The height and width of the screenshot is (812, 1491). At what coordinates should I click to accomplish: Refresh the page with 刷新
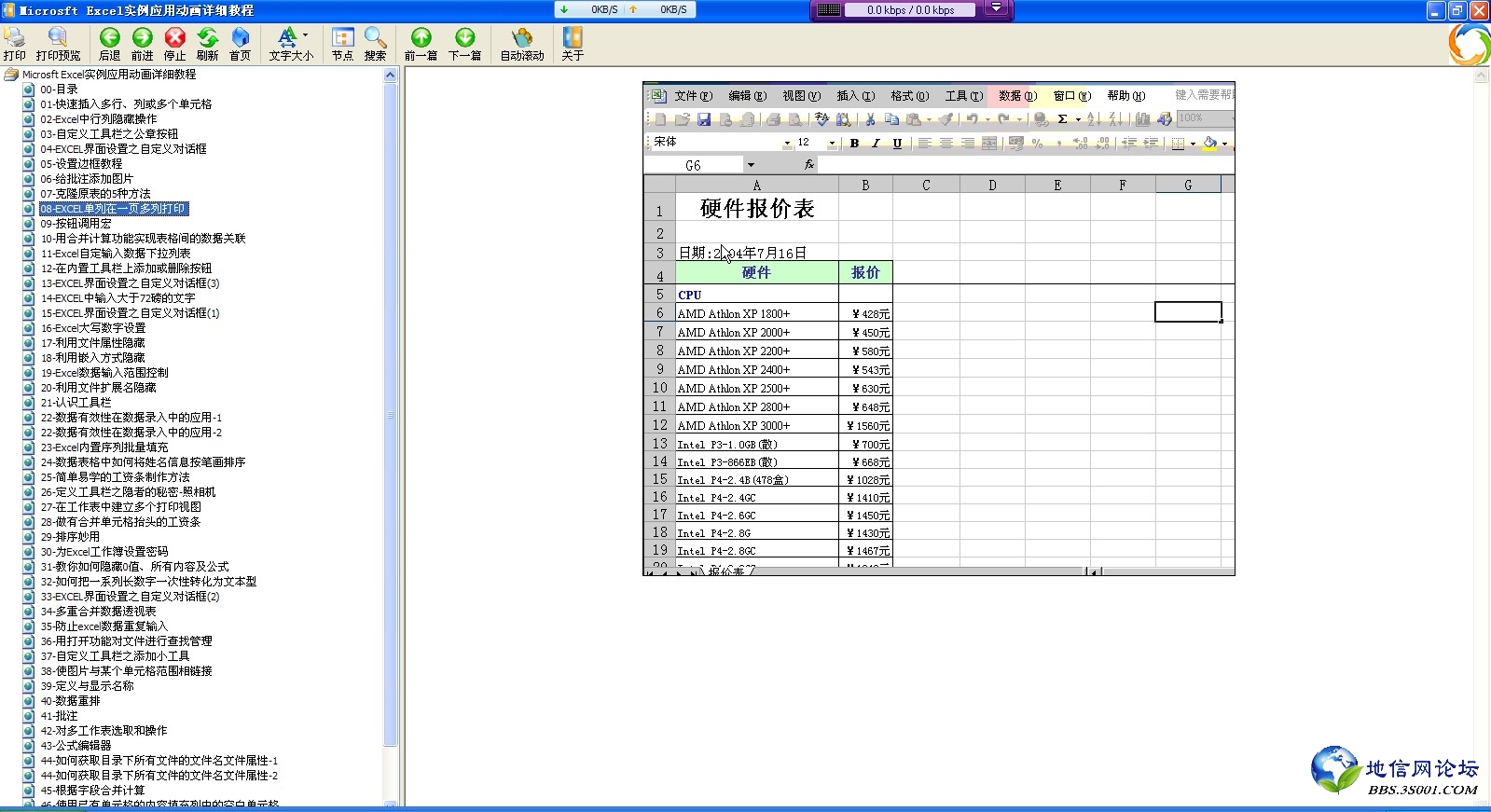point(208,44)
